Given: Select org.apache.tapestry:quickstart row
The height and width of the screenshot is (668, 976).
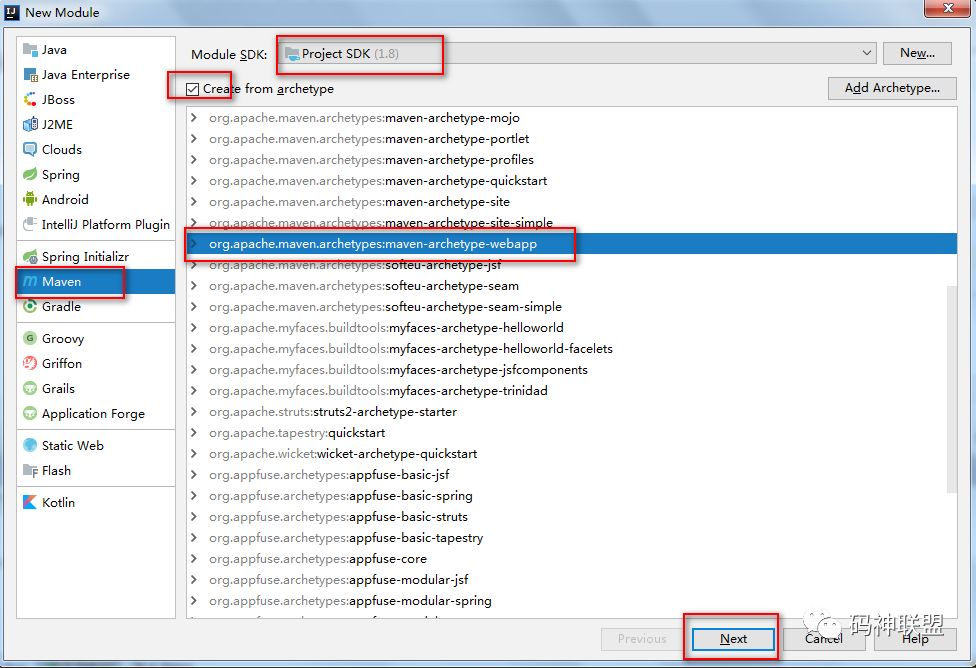Looking at the screenshot, I should click(571, 433).
